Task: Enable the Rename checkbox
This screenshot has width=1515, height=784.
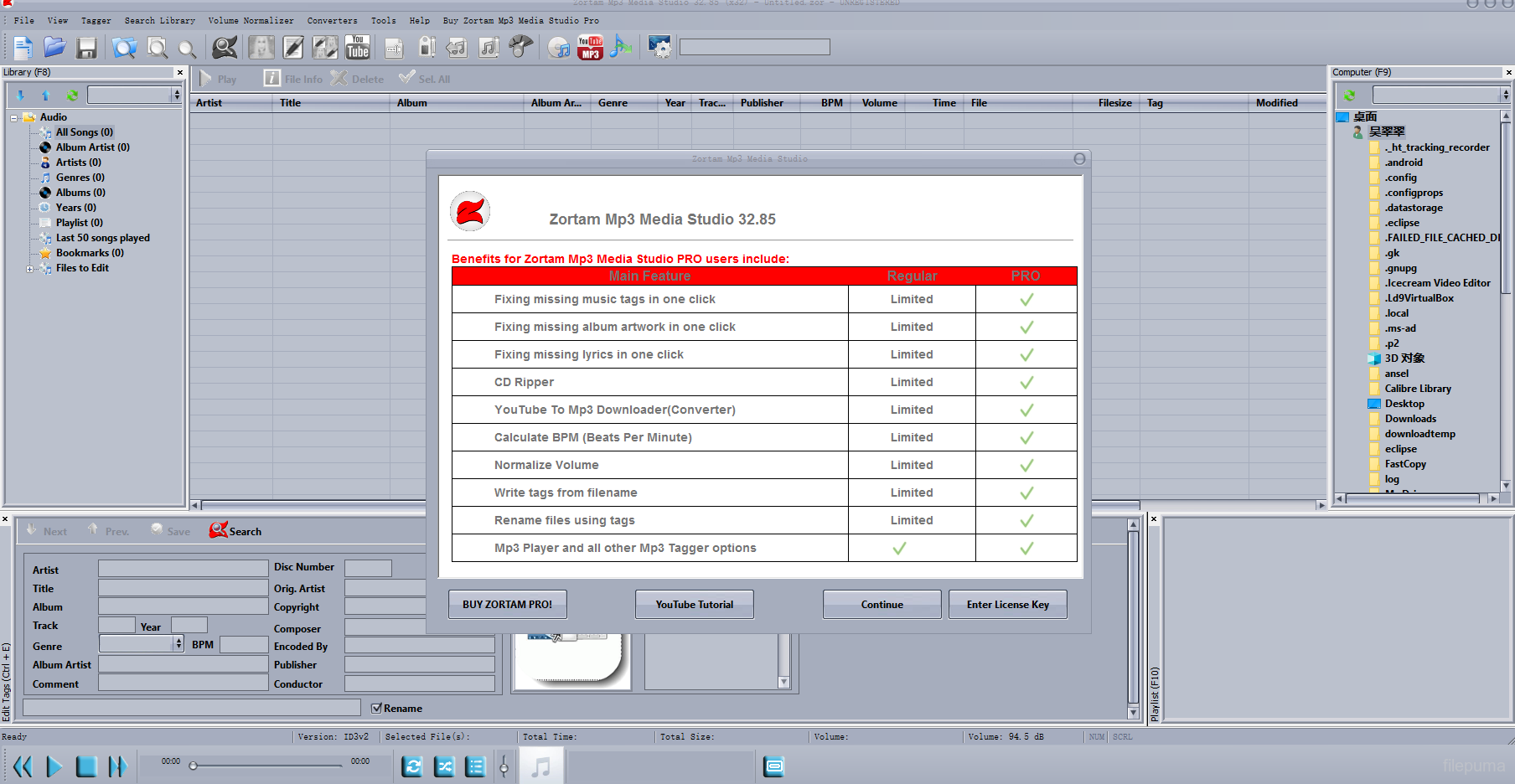Action: click(x=377, y=708)
